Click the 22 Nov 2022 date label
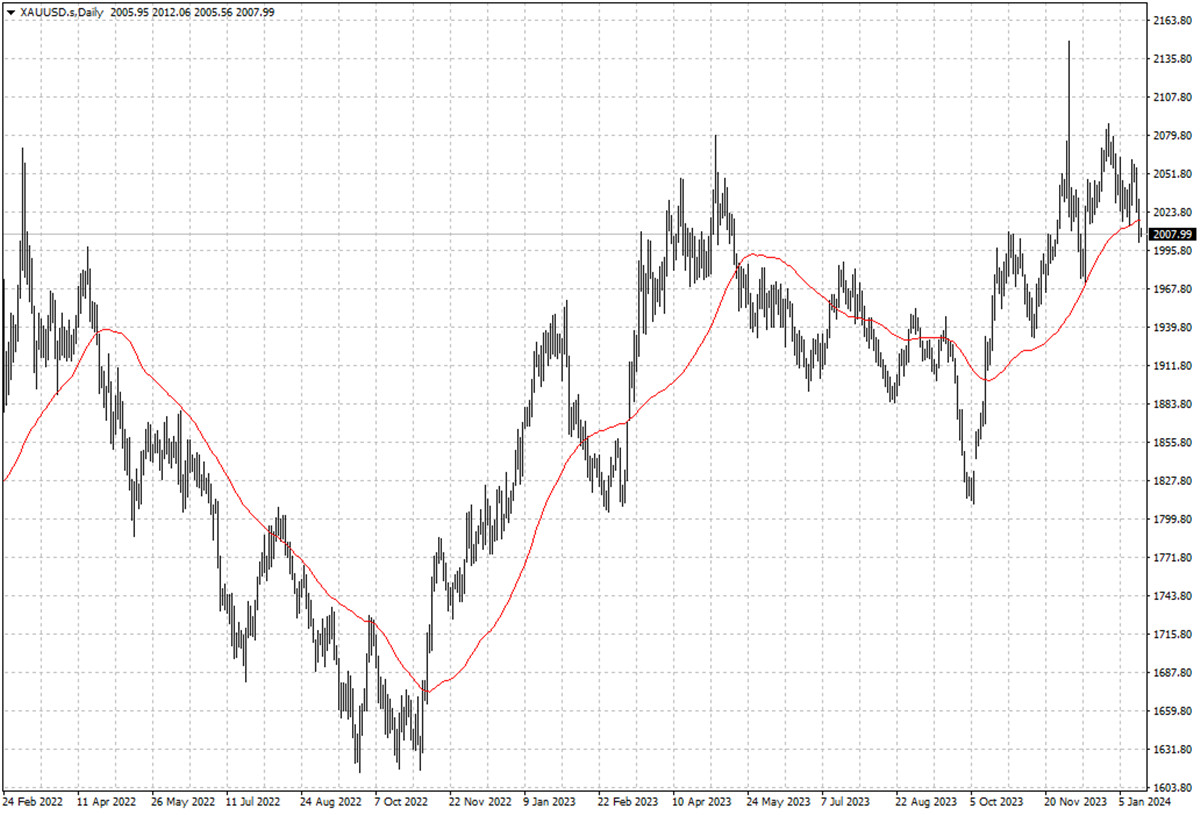The height and width of the screenshot is (815, 1200). click(480, 802)
